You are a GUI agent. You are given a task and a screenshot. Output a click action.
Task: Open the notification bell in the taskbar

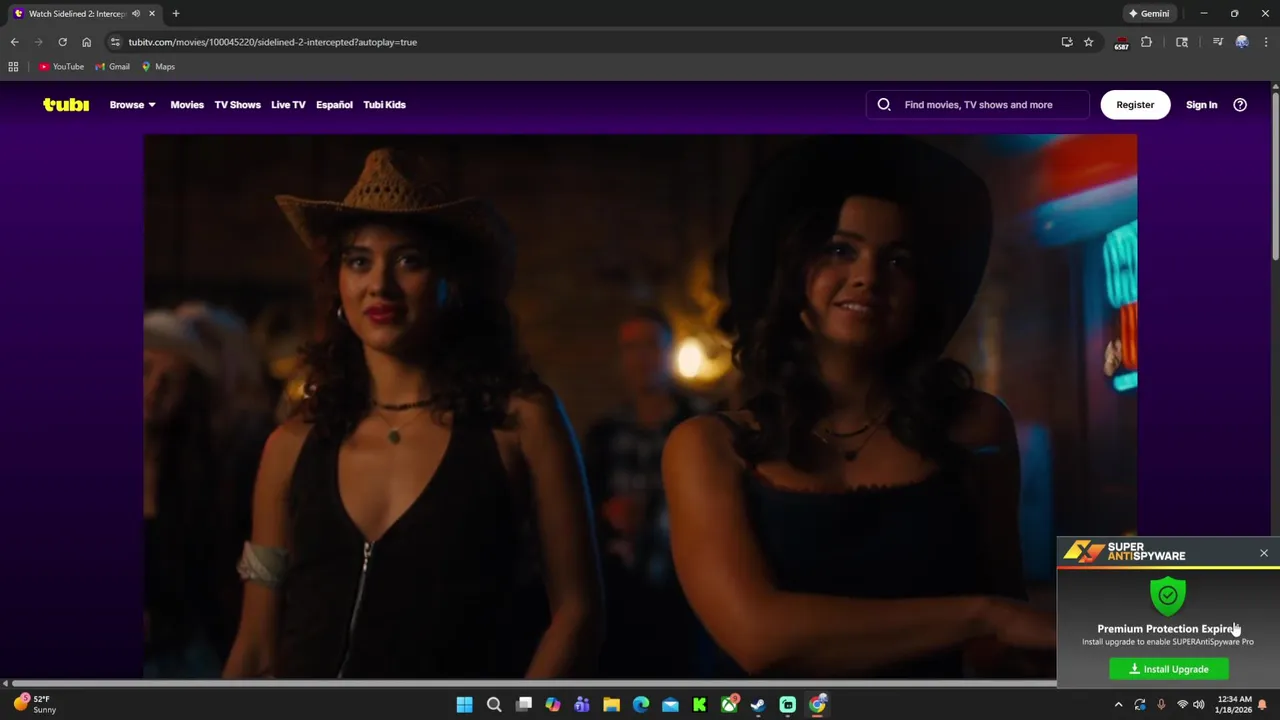tap(1262, 705)
